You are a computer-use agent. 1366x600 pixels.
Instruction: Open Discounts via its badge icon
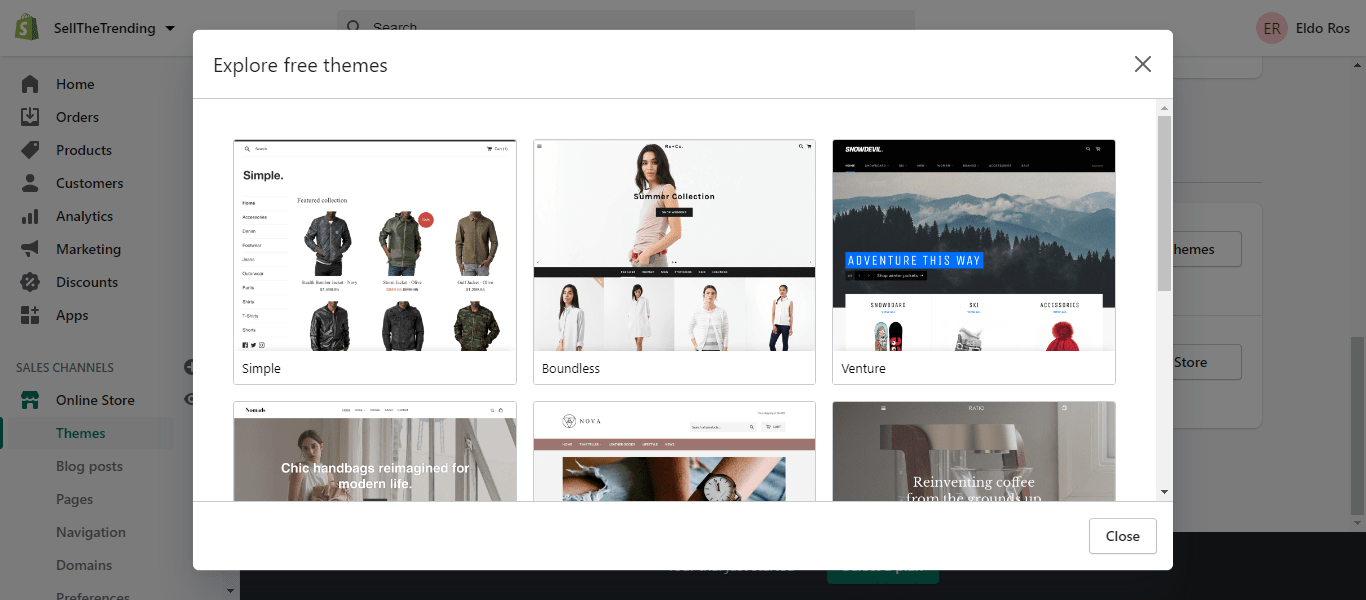tap(30, 282)
